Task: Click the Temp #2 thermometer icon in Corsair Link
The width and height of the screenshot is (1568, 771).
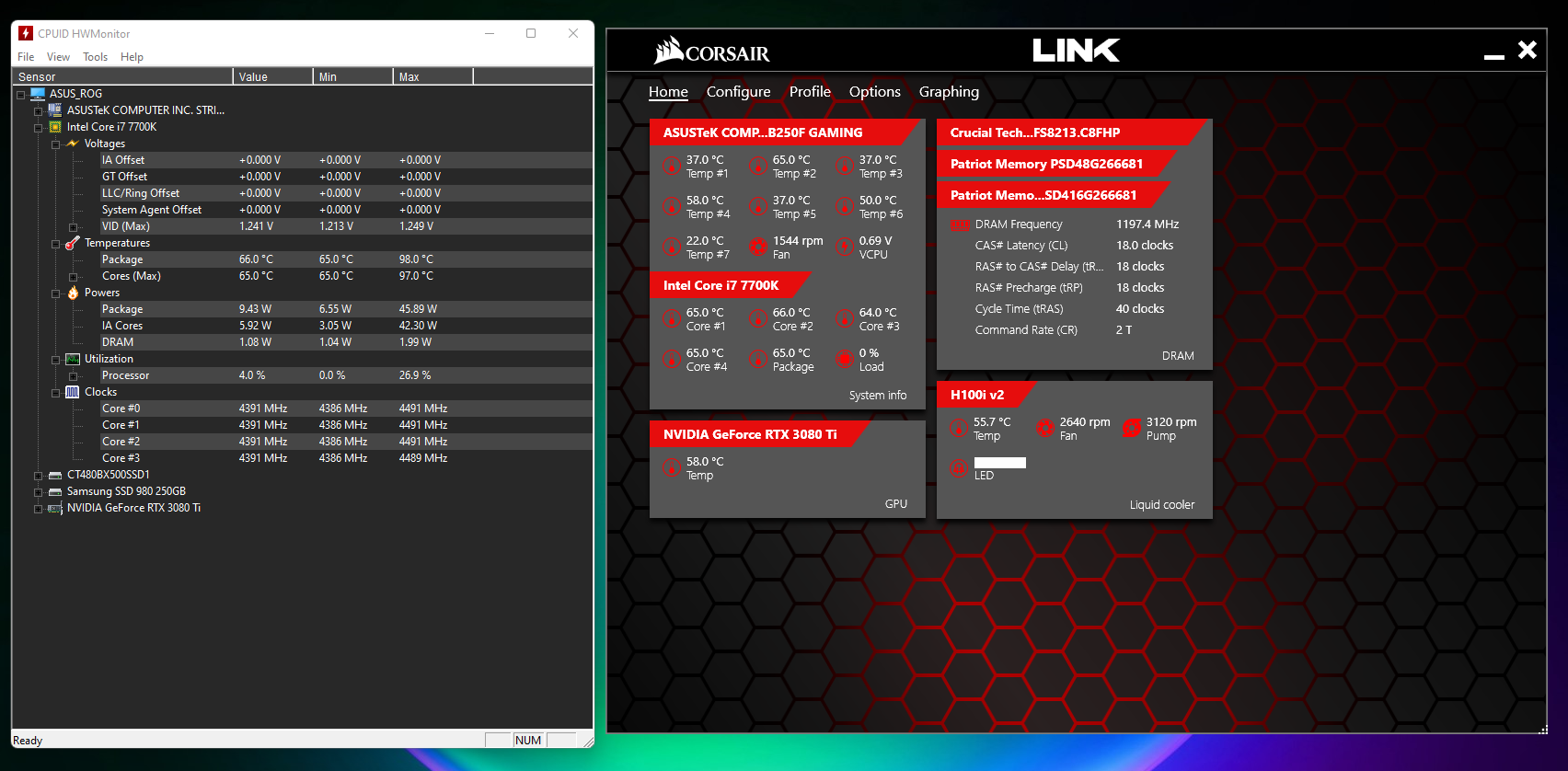Action: point(757,167)
